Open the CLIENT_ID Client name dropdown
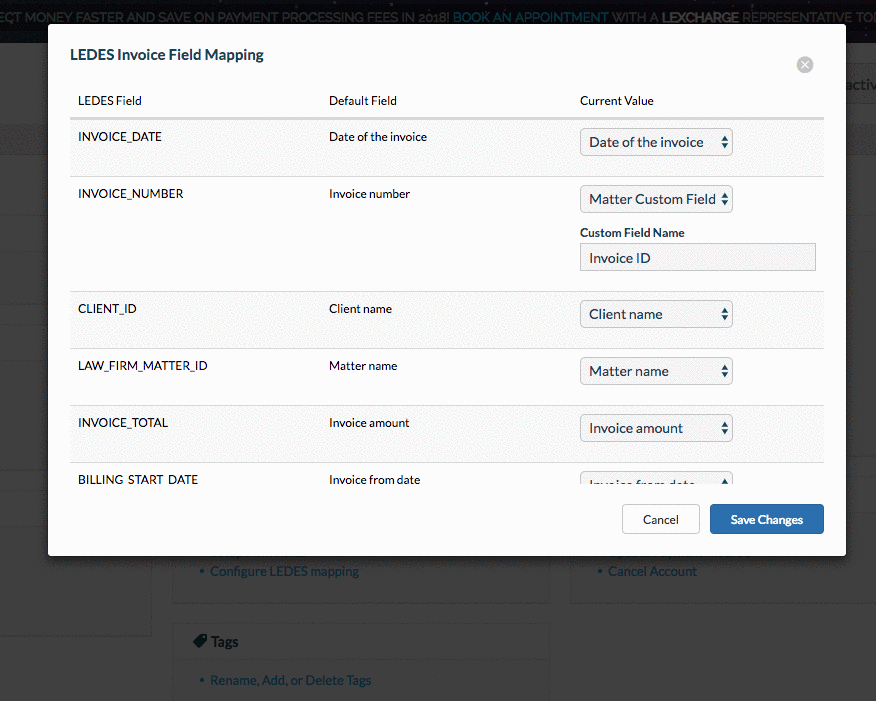Viewport: 876px width, 701px height. tap(655, 313)
